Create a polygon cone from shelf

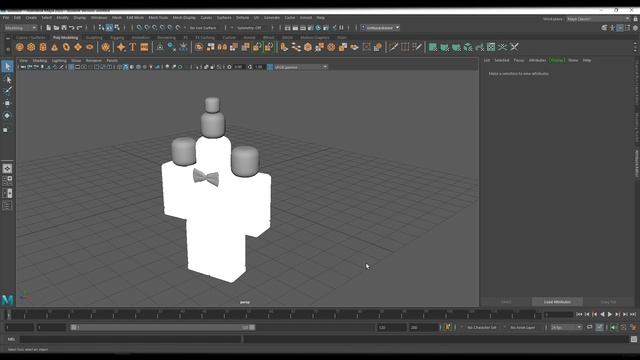coord(54,47)
